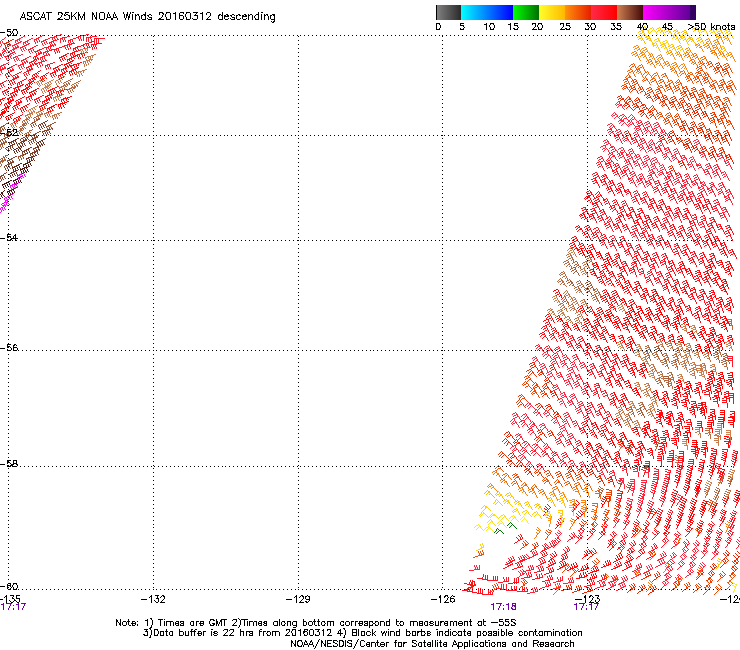This screenshot has height=650, width=740.
Task: Select the gray 0-5 knots legend swatch
Action: 448,12
